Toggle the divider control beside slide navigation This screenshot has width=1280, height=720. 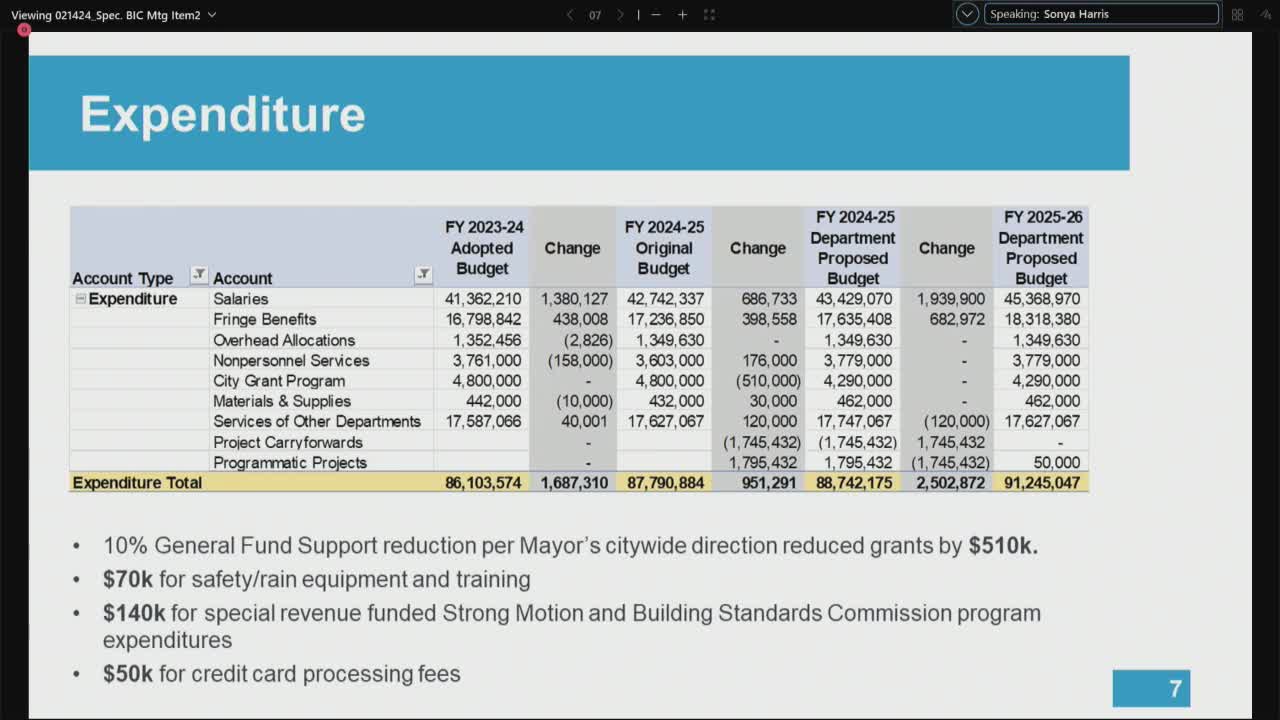637,15
